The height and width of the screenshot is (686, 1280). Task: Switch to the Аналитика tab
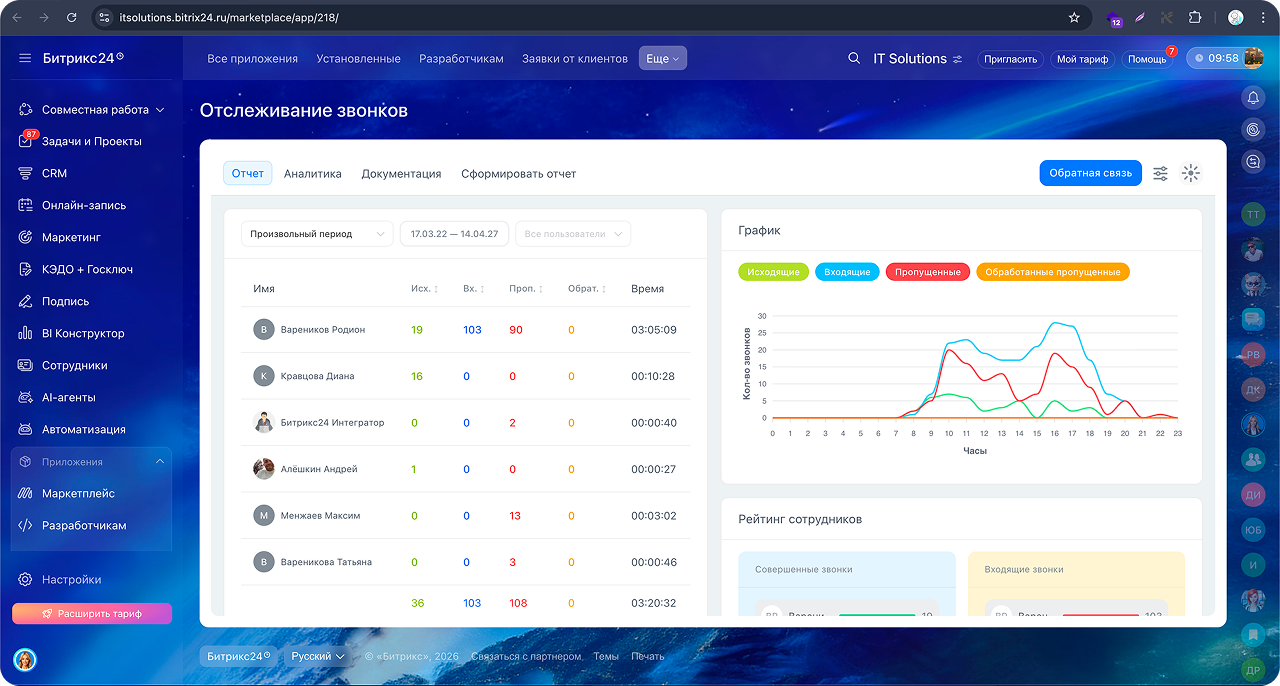(312, 173)
